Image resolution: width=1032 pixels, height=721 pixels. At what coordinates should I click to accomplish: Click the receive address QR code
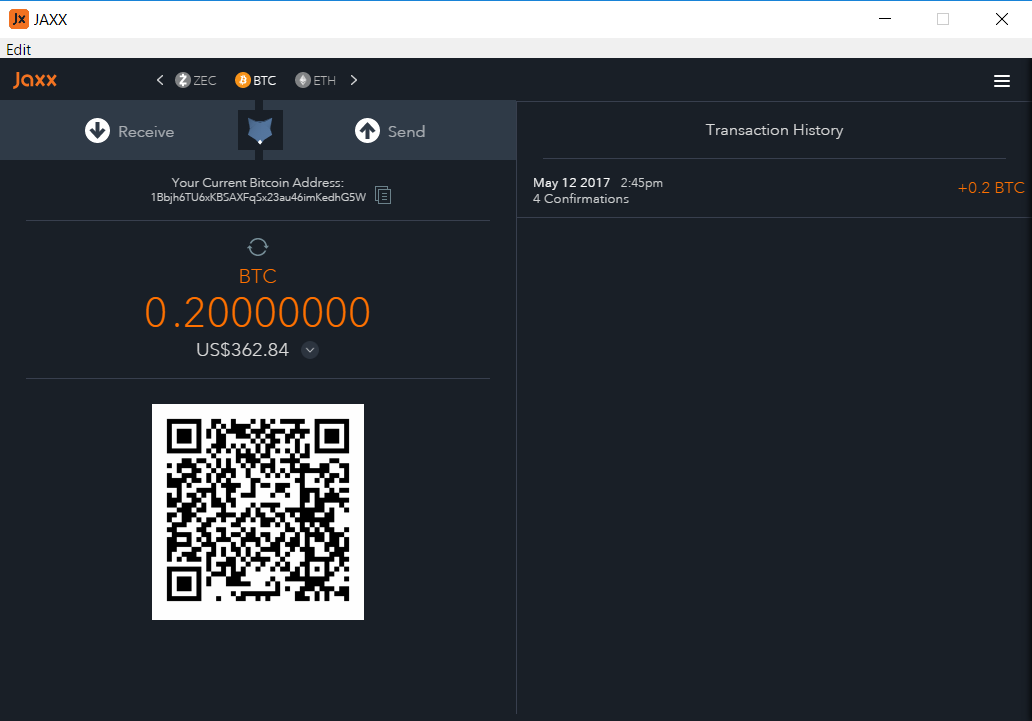(258, 512)
